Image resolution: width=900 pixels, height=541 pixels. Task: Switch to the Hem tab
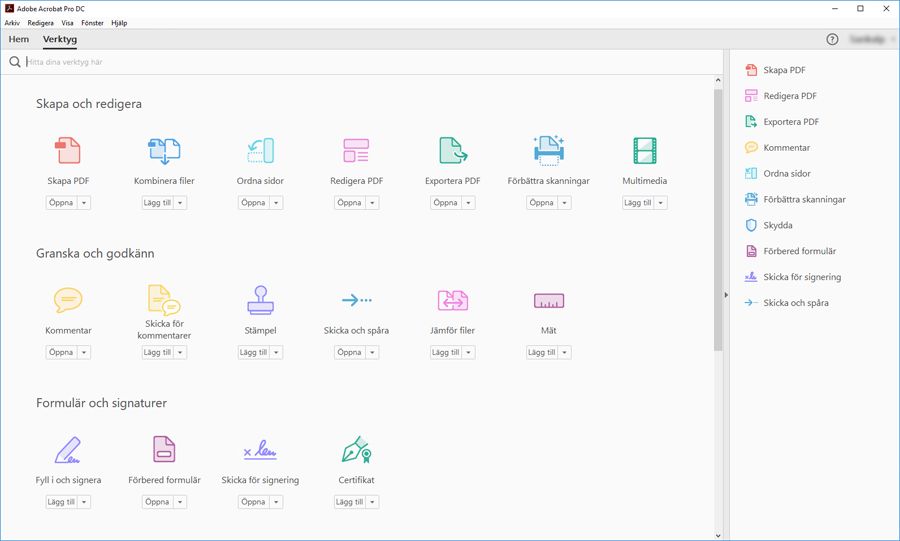(x=19, y=39)
